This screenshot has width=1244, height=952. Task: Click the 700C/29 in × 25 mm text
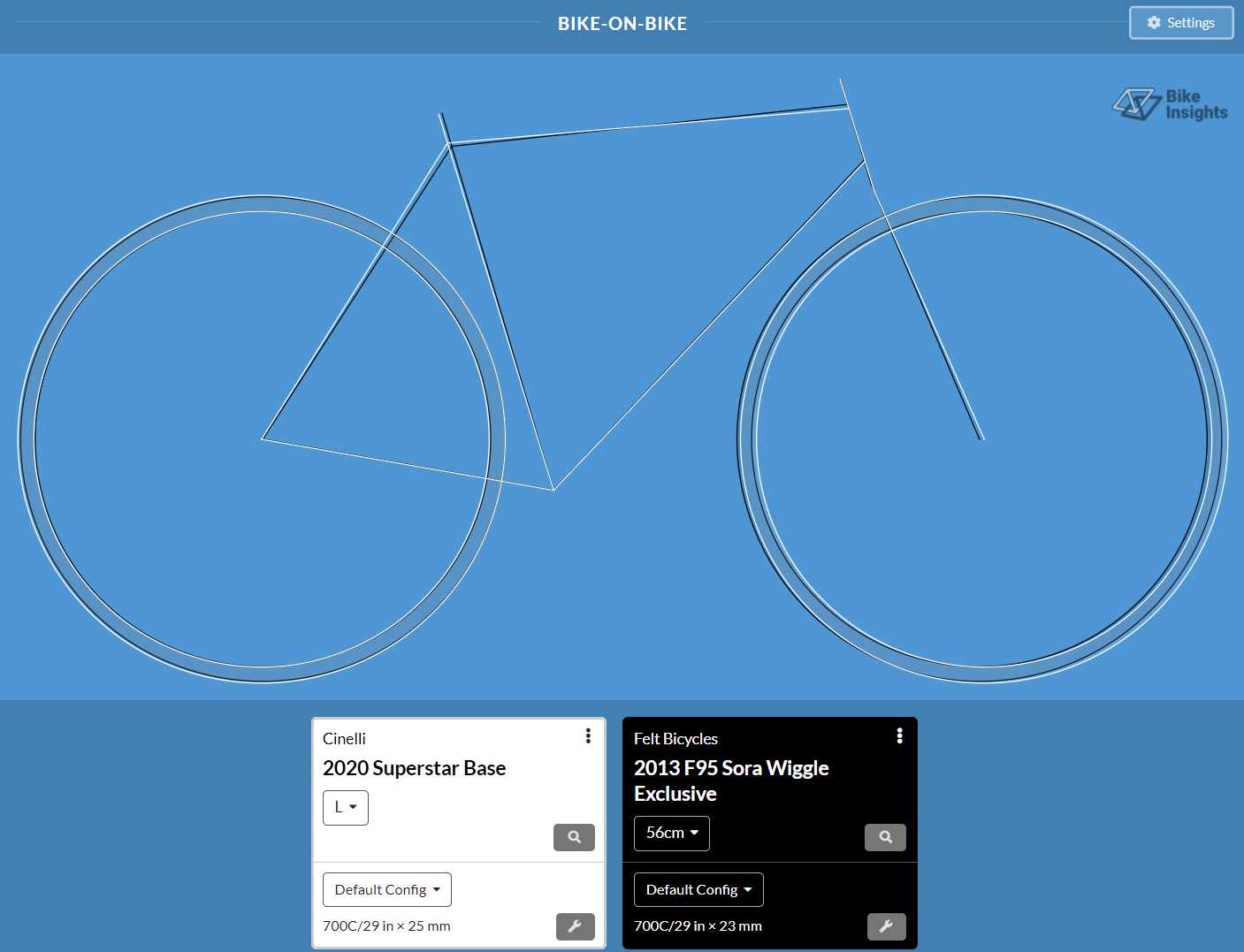[x=386, y=926]
